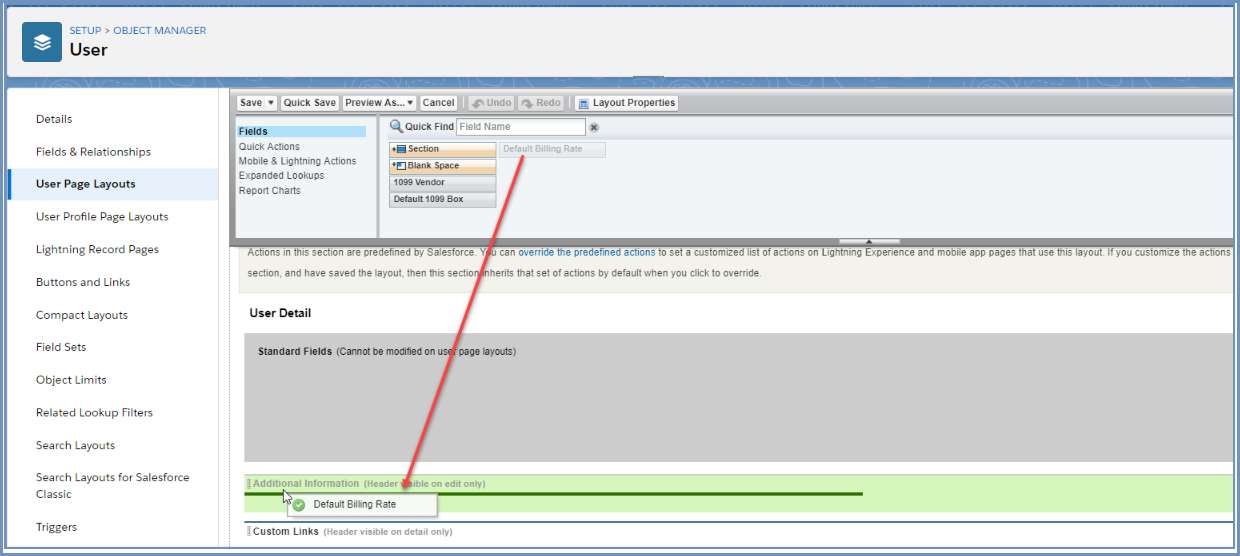
Task: Clear the Quick Find field with X icon
Action: (593, 128)
